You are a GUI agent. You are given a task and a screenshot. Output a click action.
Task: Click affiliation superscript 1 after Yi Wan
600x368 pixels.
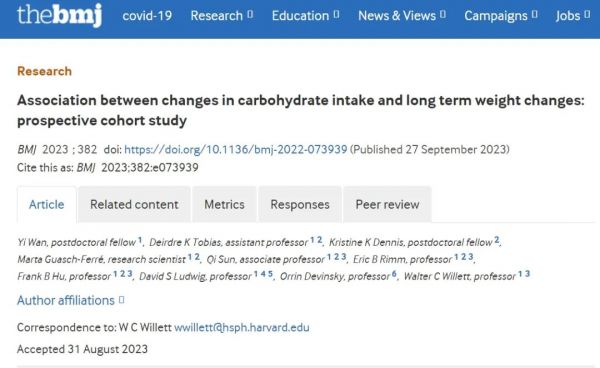(x=140, y=240)
